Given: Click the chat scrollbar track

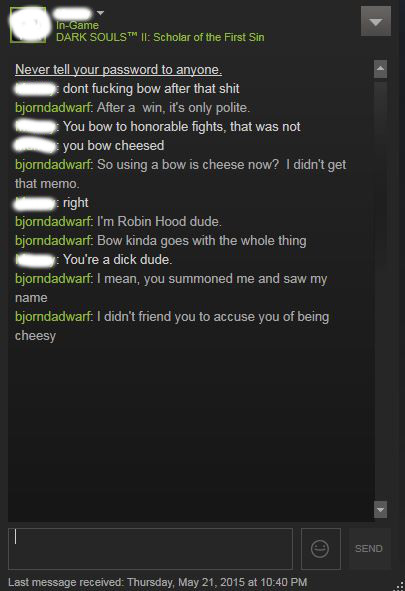Looking at the screenshot, I should (x=381, y=289).
